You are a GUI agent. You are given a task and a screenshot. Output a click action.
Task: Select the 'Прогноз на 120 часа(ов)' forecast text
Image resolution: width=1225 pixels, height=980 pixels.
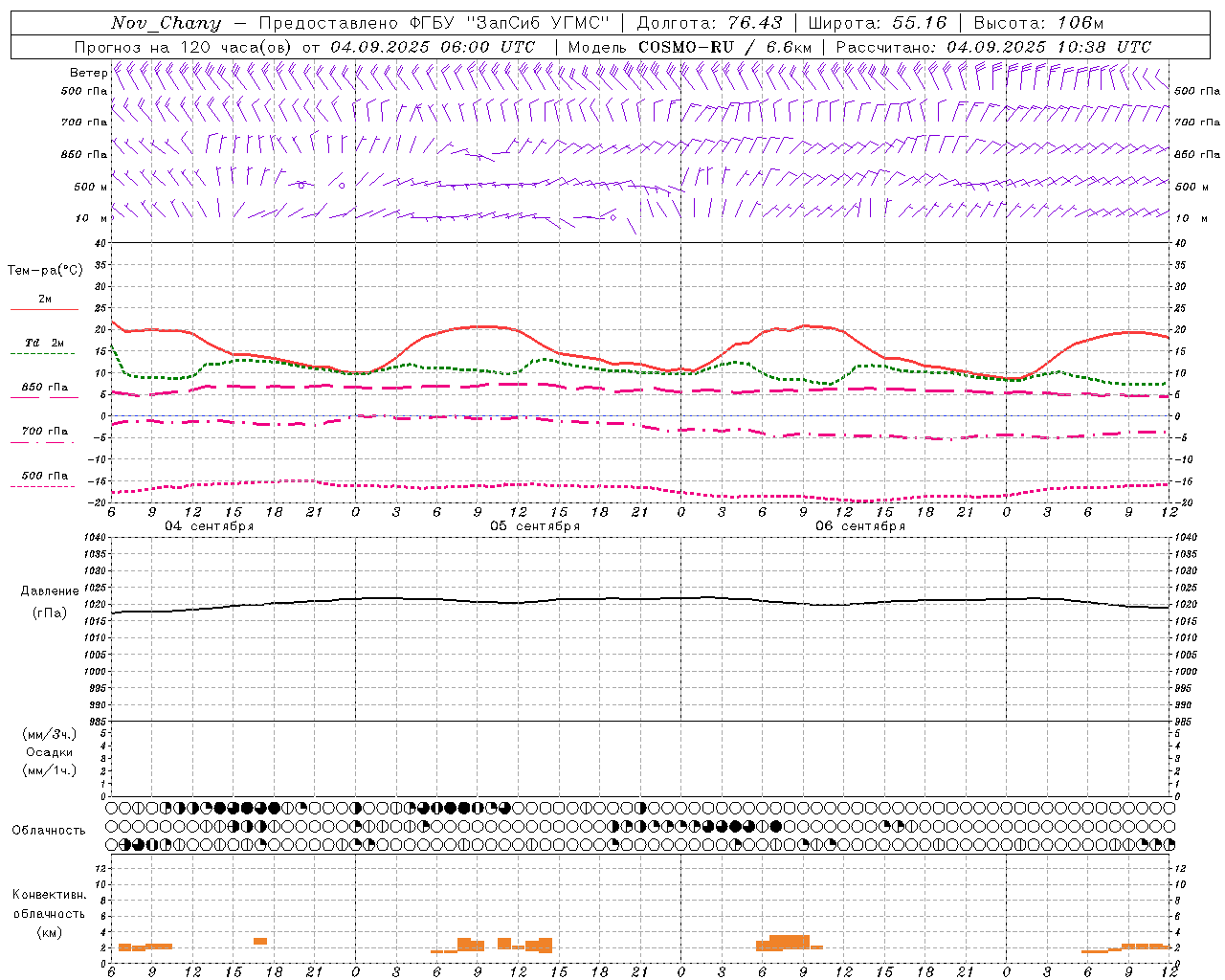[x=184, y=47]
